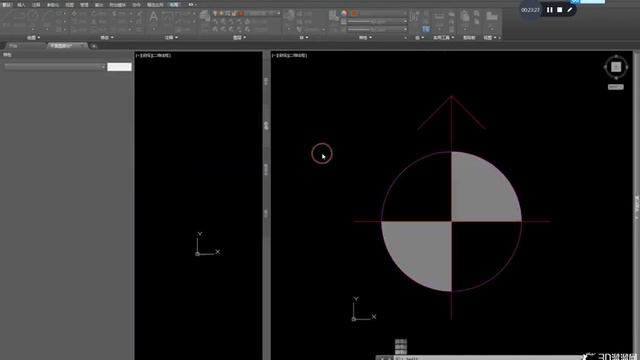The height and width of the screenshot is (360, 640).
Task: Click the Paste clipboard icon
Action: pos(464,16)
